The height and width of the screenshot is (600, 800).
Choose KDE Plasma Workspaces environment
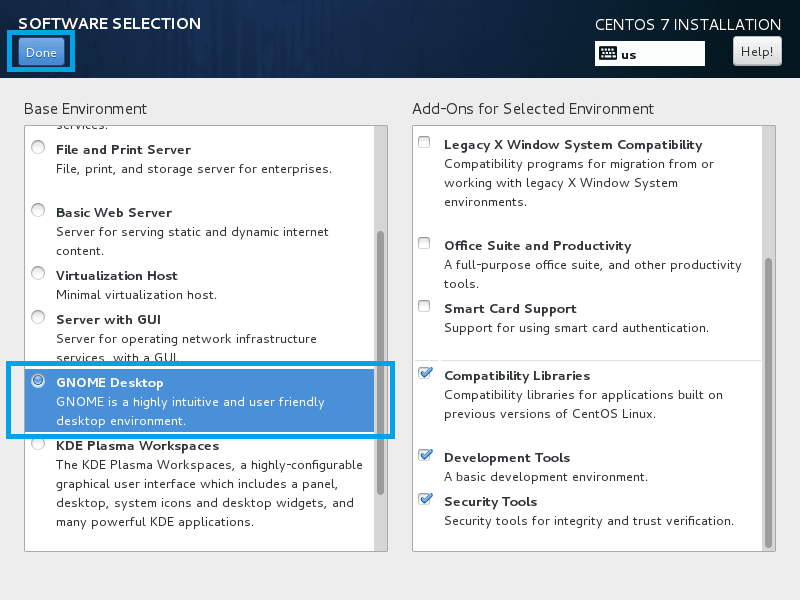tap(38, 444)
